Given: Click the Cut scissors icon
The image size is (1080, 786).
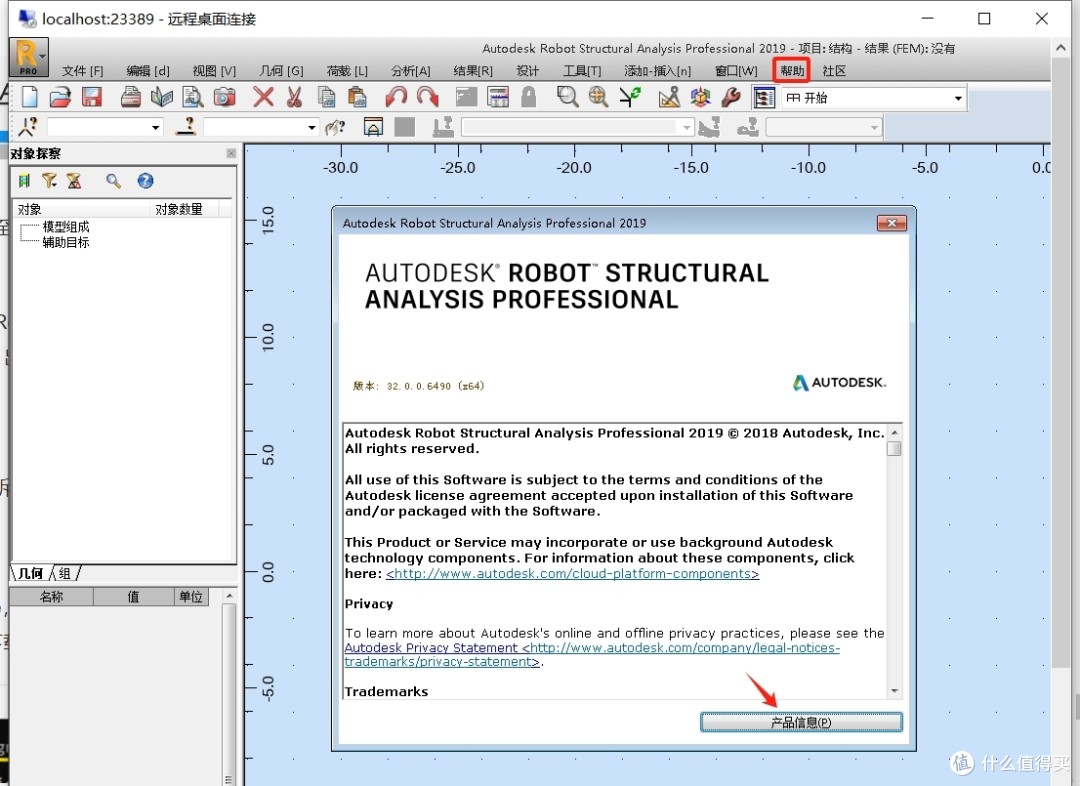Looking at the screenshot, I should pyautogui.click(x=294, y=97).
